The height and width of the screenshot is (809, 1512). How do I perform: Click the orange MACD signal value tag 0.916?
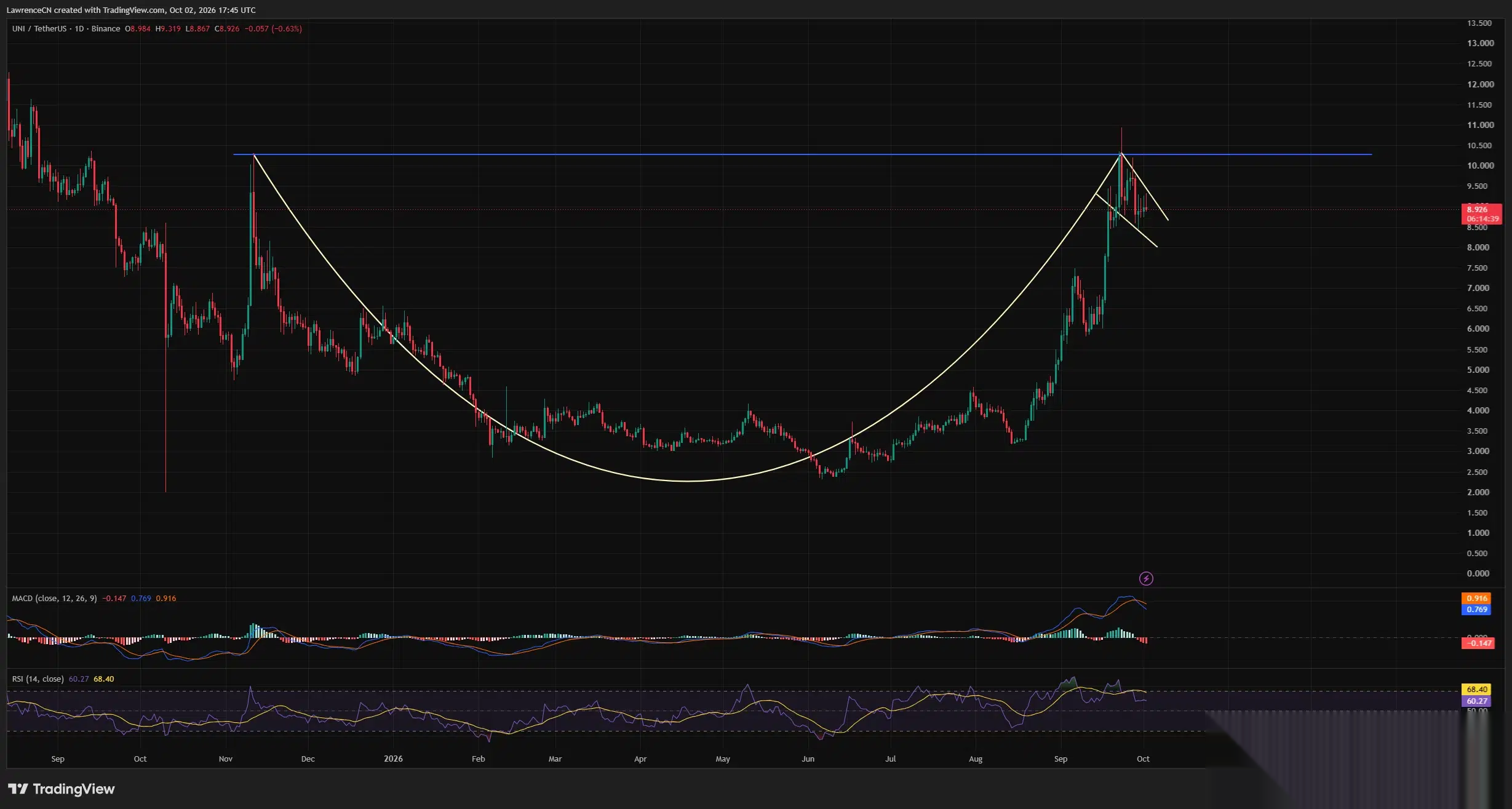pyautogui.click(x=1476, y=598)
